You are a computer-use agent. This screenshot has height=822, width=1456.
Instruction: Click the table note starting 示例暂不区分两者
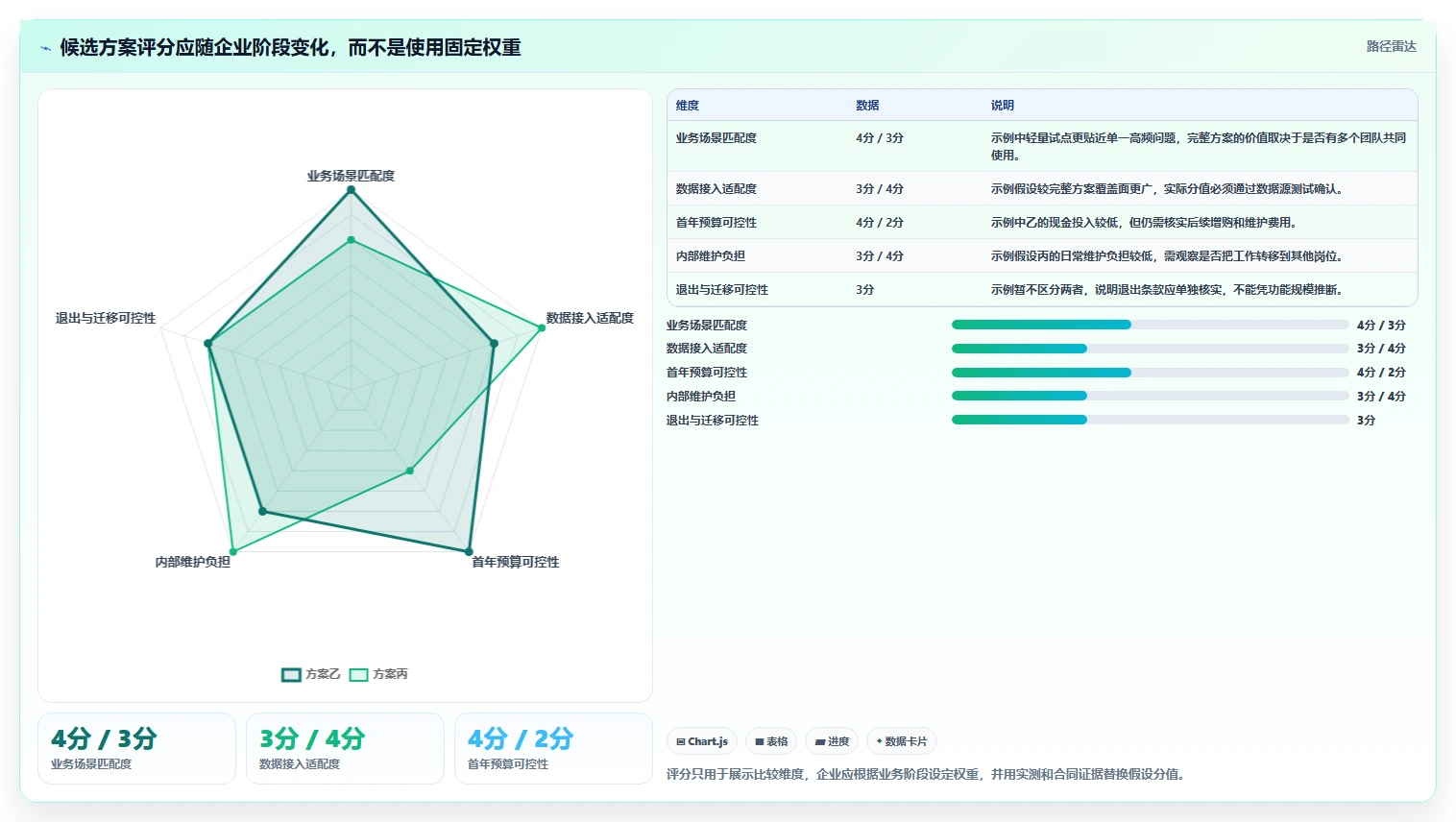(1168, 290)
